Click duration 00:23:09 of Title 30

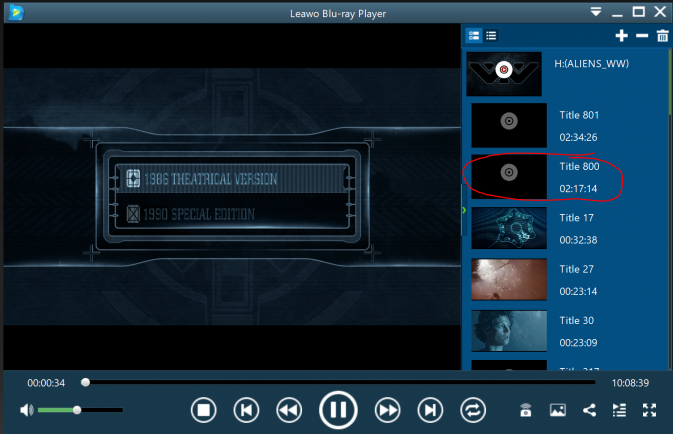[x=578, y=343]
